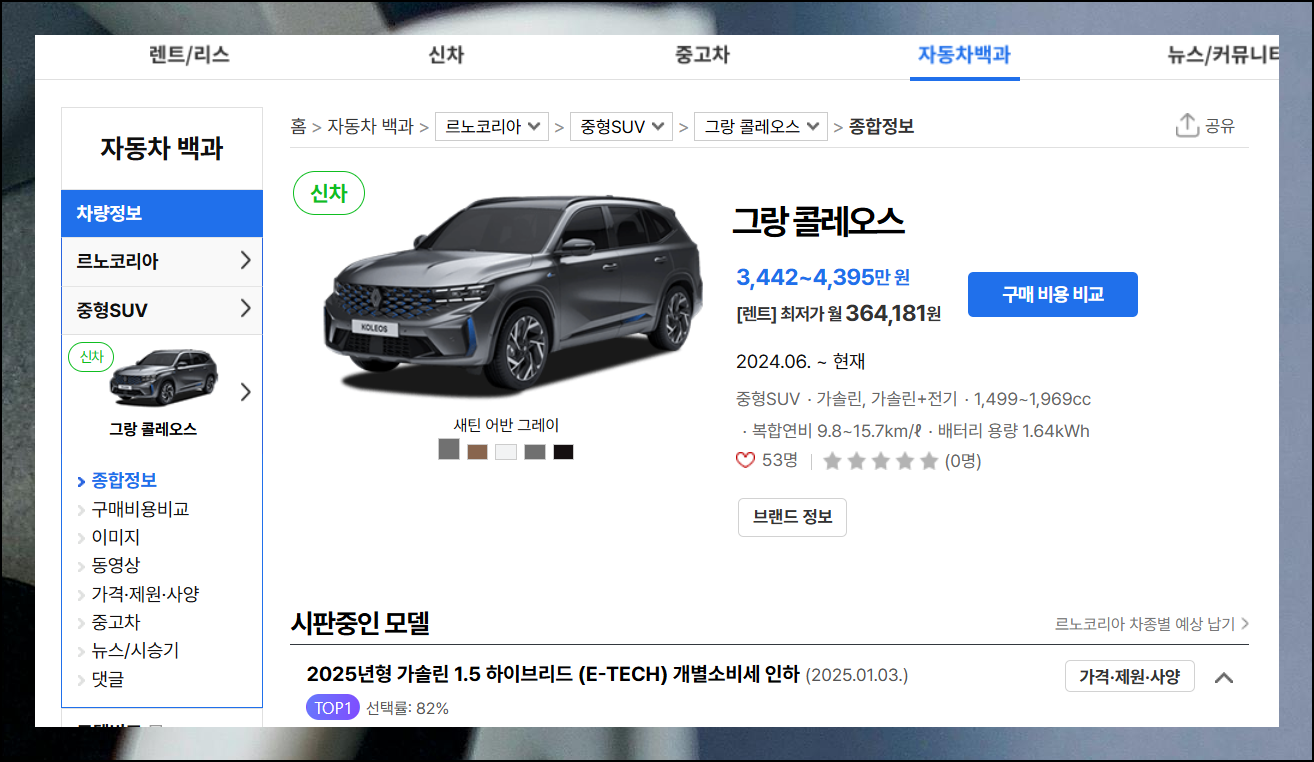Click the 3,442~4,395만 원 price text
1314x762 pixels.
(x=823, y=277)
